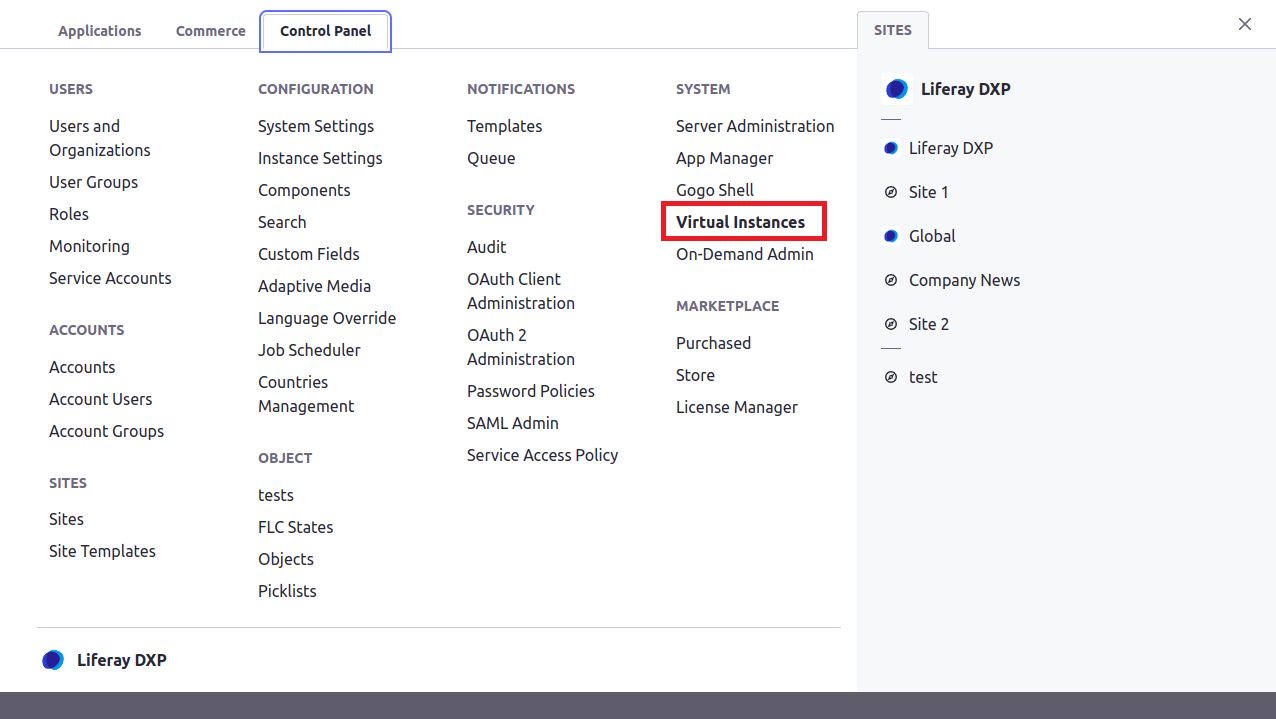Open Instance Settings
The image size is (1276, 719).
320,158
